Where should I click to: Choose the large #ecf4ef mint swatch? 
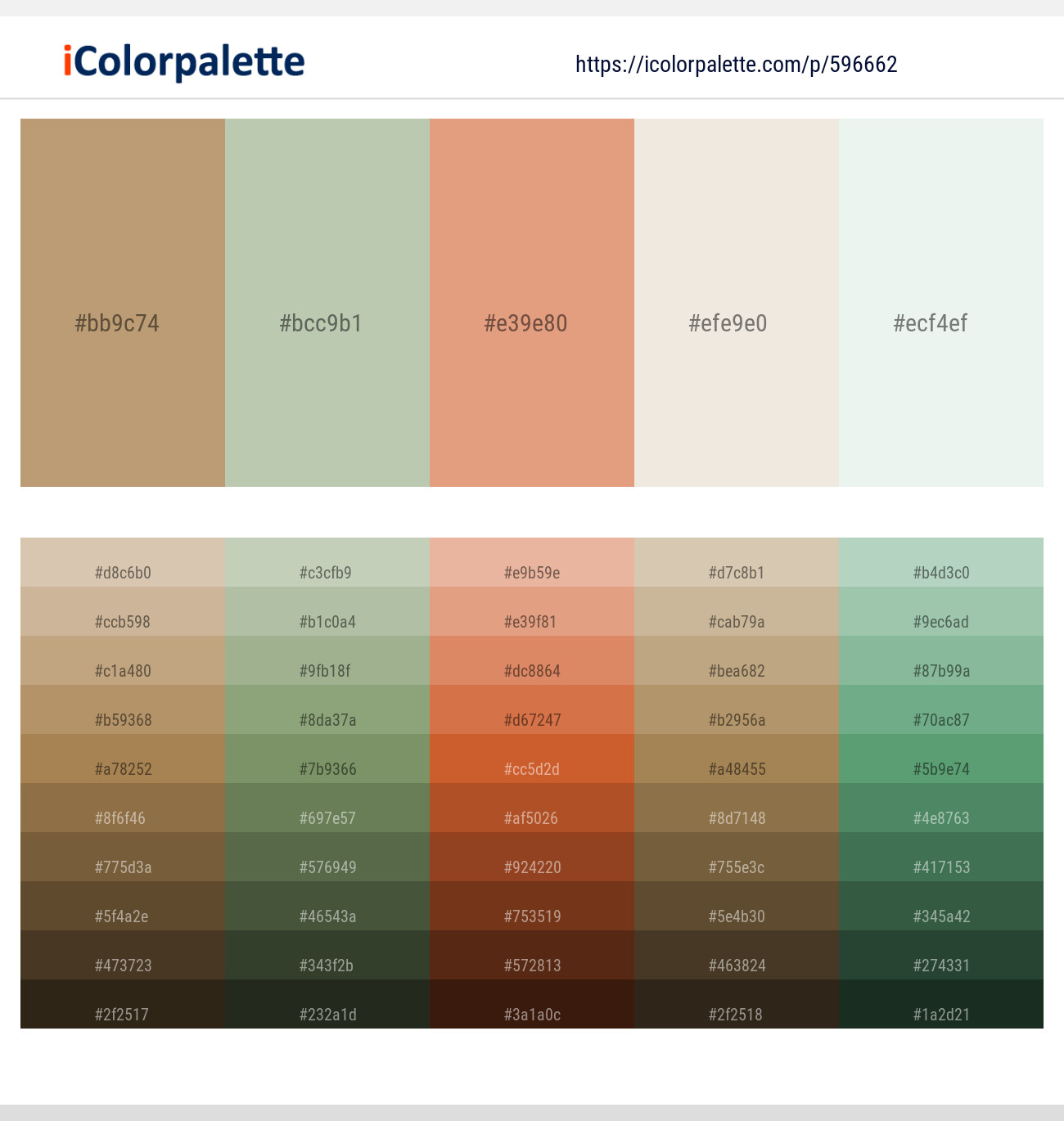tap(941, 303)
